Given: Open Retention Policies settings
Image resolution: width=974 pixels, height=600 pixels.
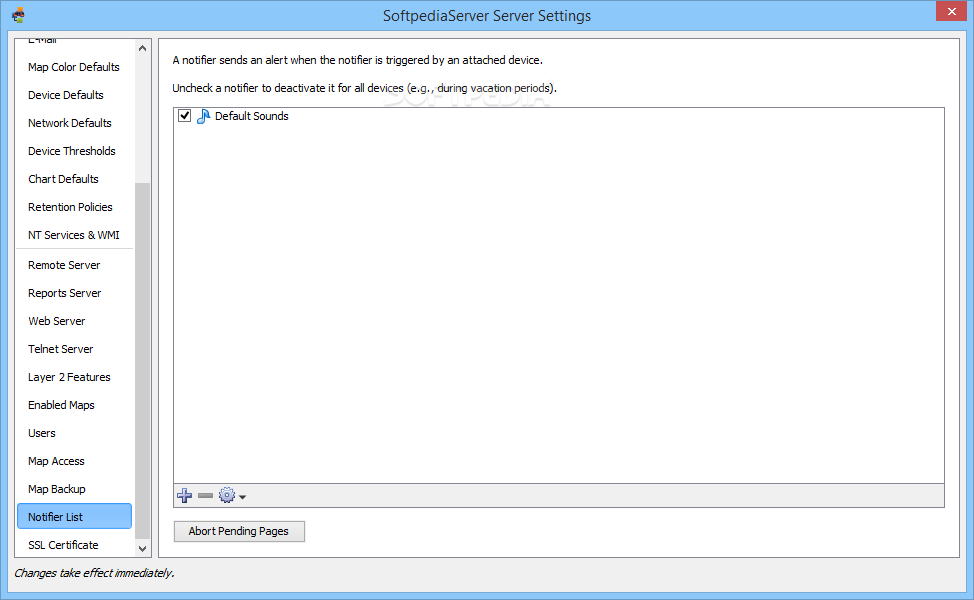Looking at the screenshot, I should [x=70, y=207].
